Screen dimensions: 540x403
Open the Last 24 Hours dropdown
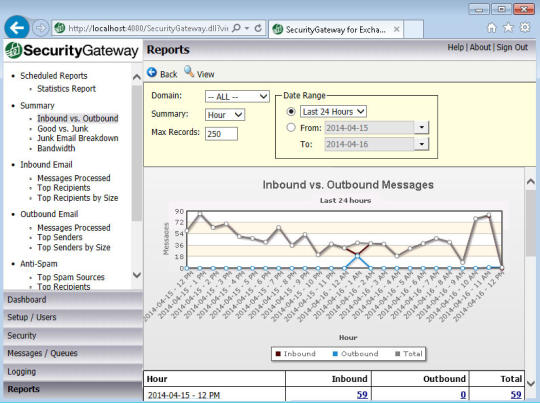pyautogui.click(x=333, y=112)
